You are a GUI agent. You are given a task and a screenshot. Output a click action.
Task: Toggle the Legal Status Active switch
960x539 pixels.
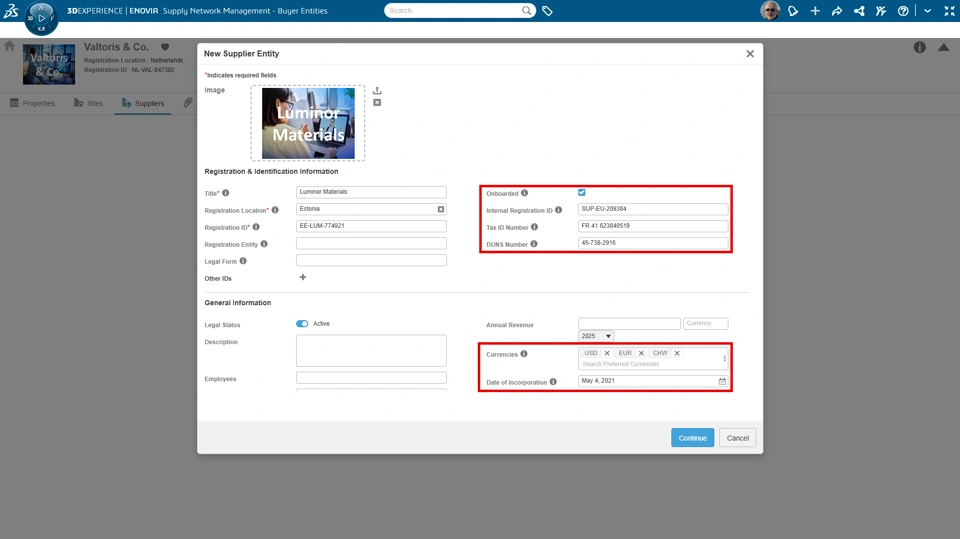pos(302,323)
